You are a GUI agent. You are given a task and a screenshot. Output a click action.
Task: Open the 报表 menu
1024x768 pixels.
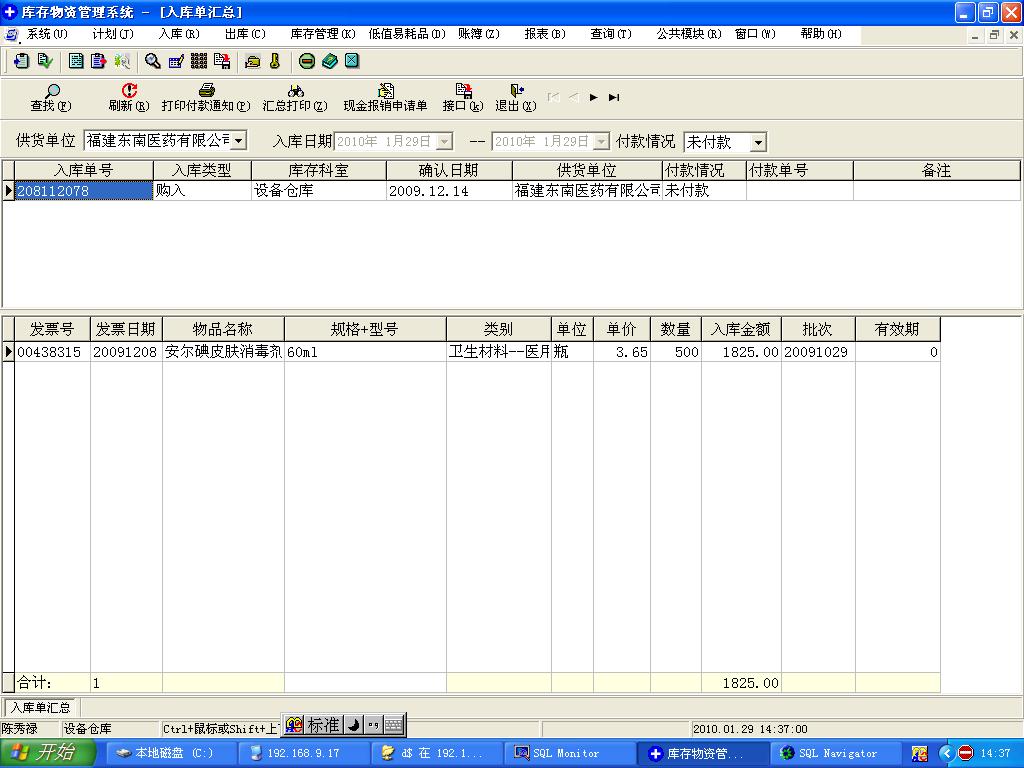coord(544,34)
